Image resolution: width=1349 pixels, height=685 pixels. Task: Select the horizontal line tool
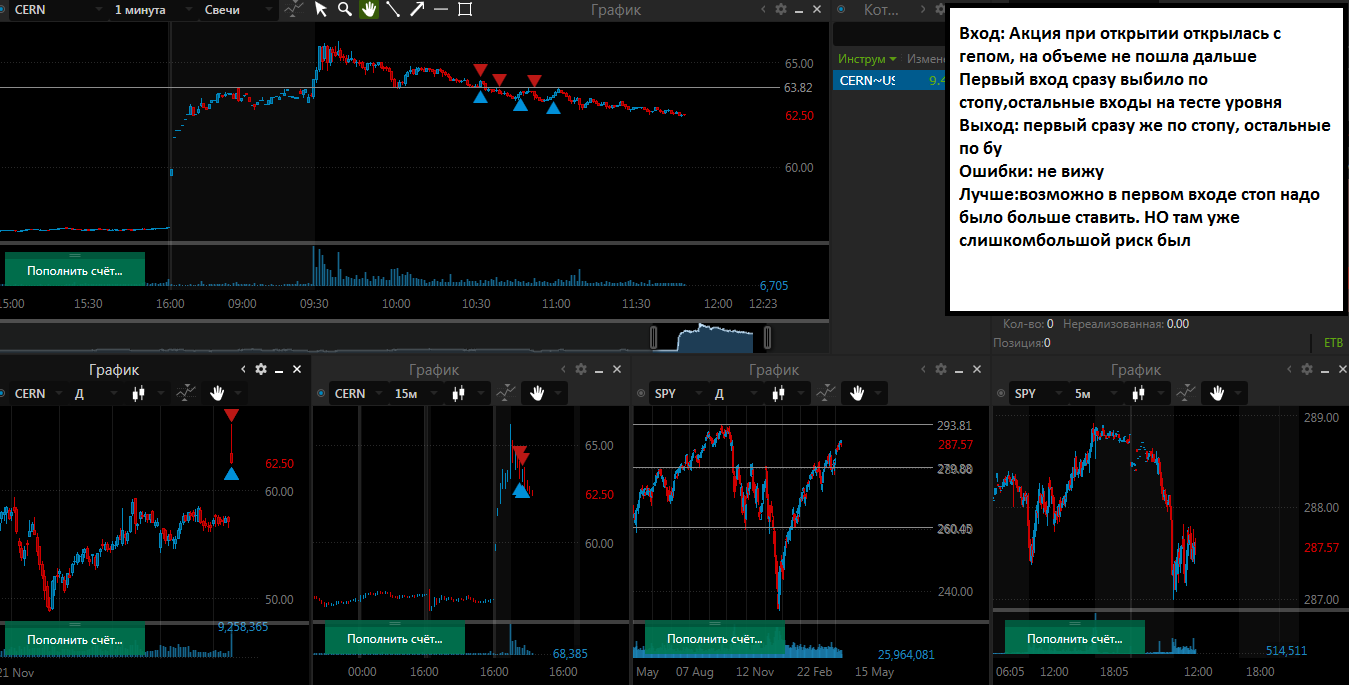[x=441, y=10]
